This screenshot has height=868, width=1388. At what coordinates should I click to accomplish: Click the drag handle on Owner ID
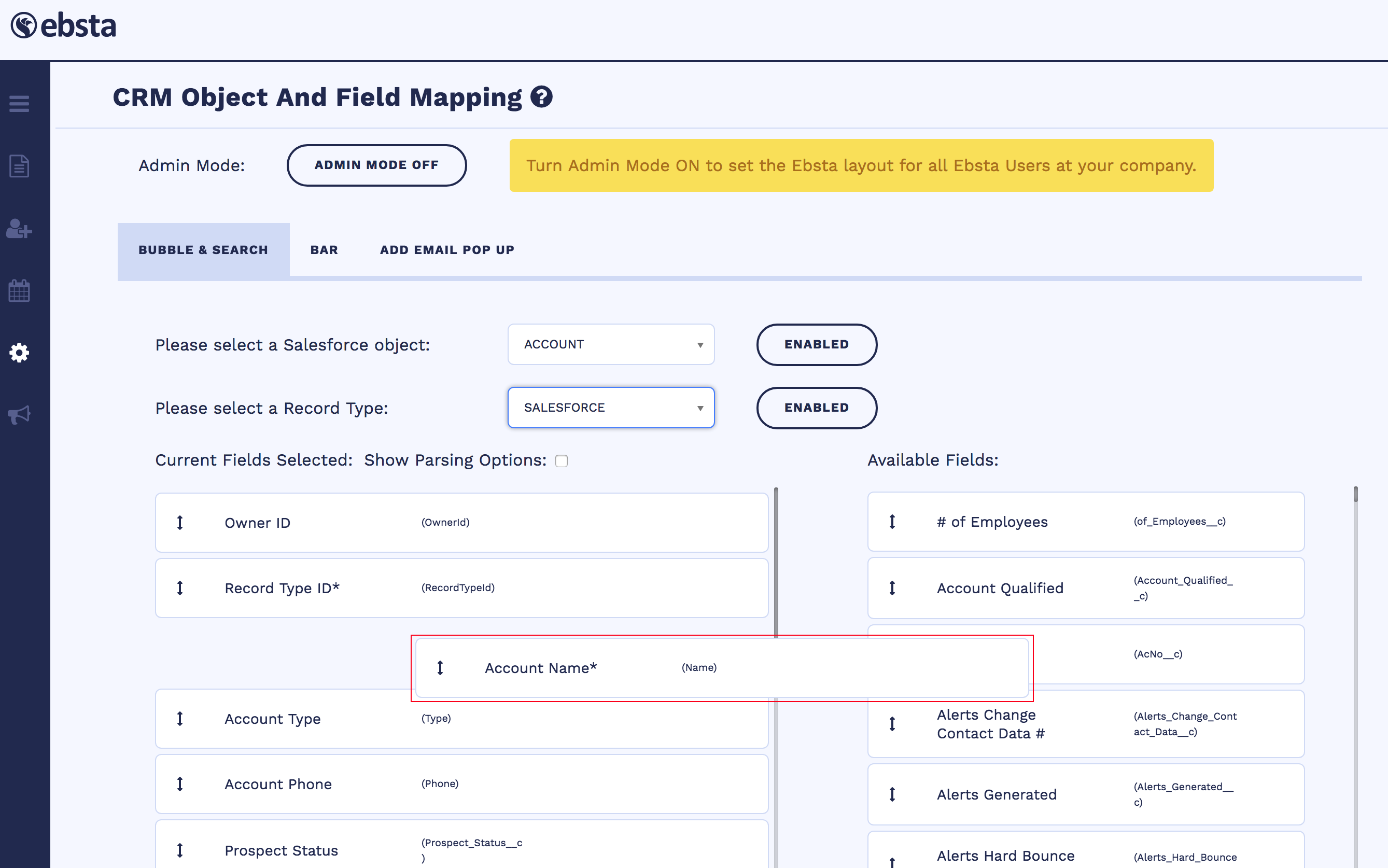pos(180,523)
